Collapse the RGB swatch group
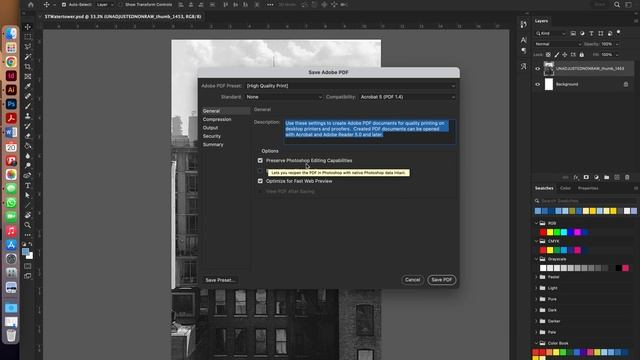The height and width of the screenshot is (360, 640). (536, 223)
